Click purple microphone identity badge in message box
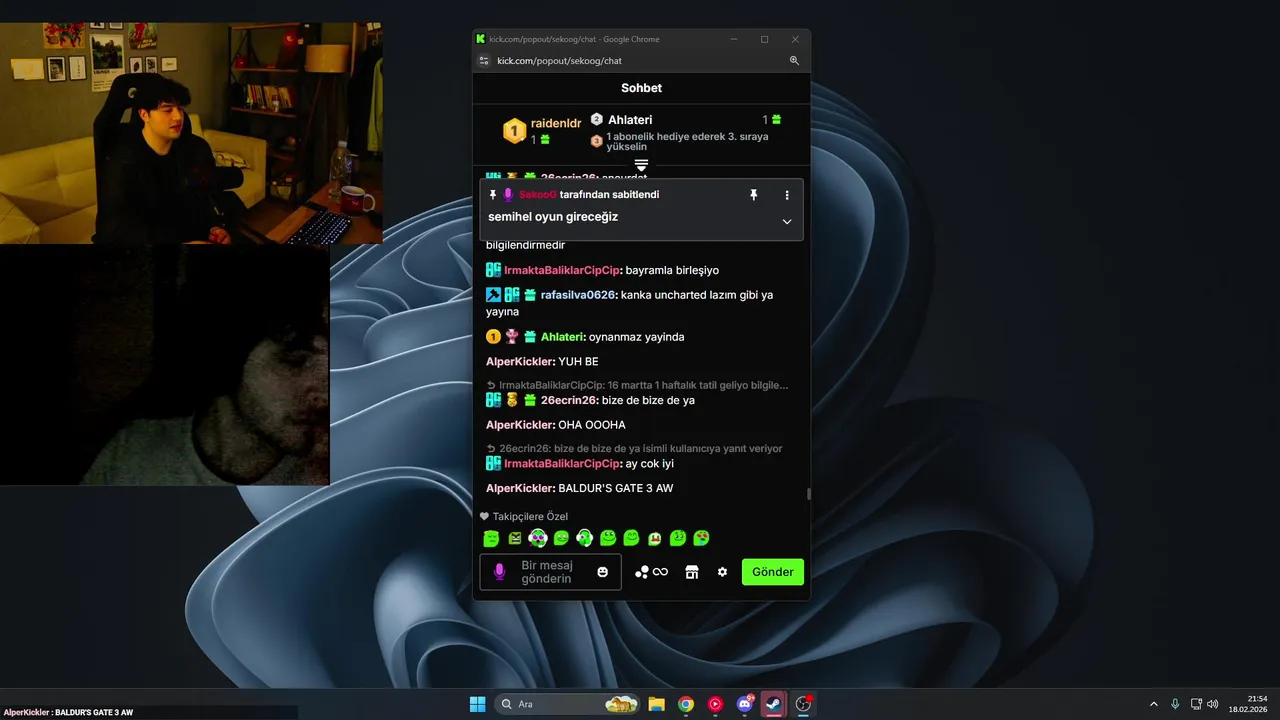The width and height of the screenshot is (1280, 720). pyautogui.click(x=499, y=572)
